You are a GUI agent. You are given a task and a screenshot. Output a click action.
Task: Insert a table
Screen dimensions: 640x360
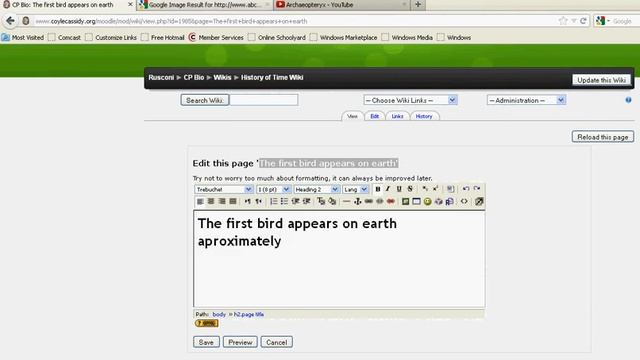coord(416,201)
